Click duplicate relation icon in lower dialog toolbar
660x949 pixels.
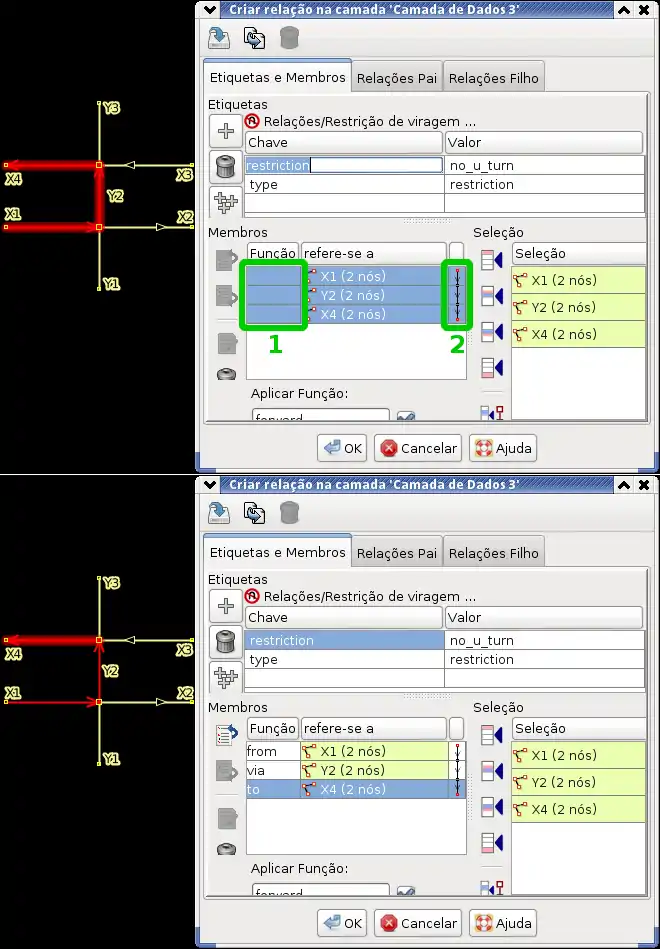pos(254,513)
